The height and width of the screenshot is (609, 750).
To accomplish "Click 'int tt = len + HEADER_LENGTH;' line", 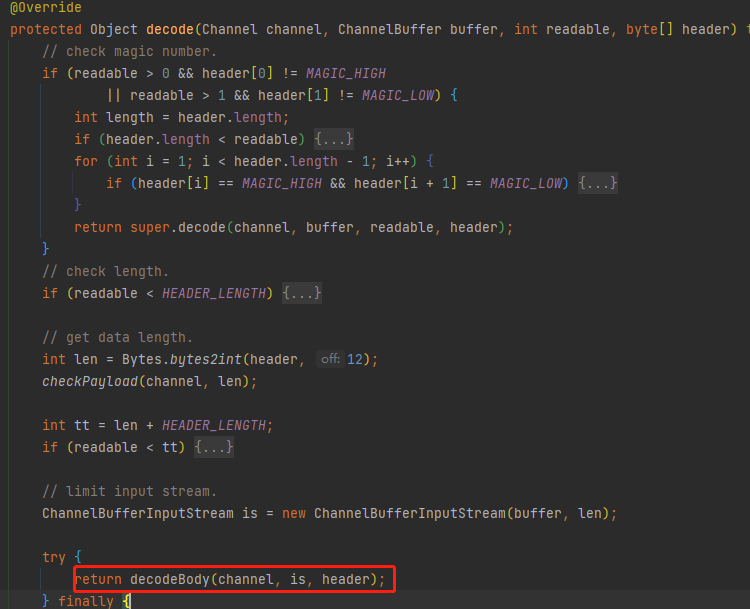I will (x=157, y=425).
